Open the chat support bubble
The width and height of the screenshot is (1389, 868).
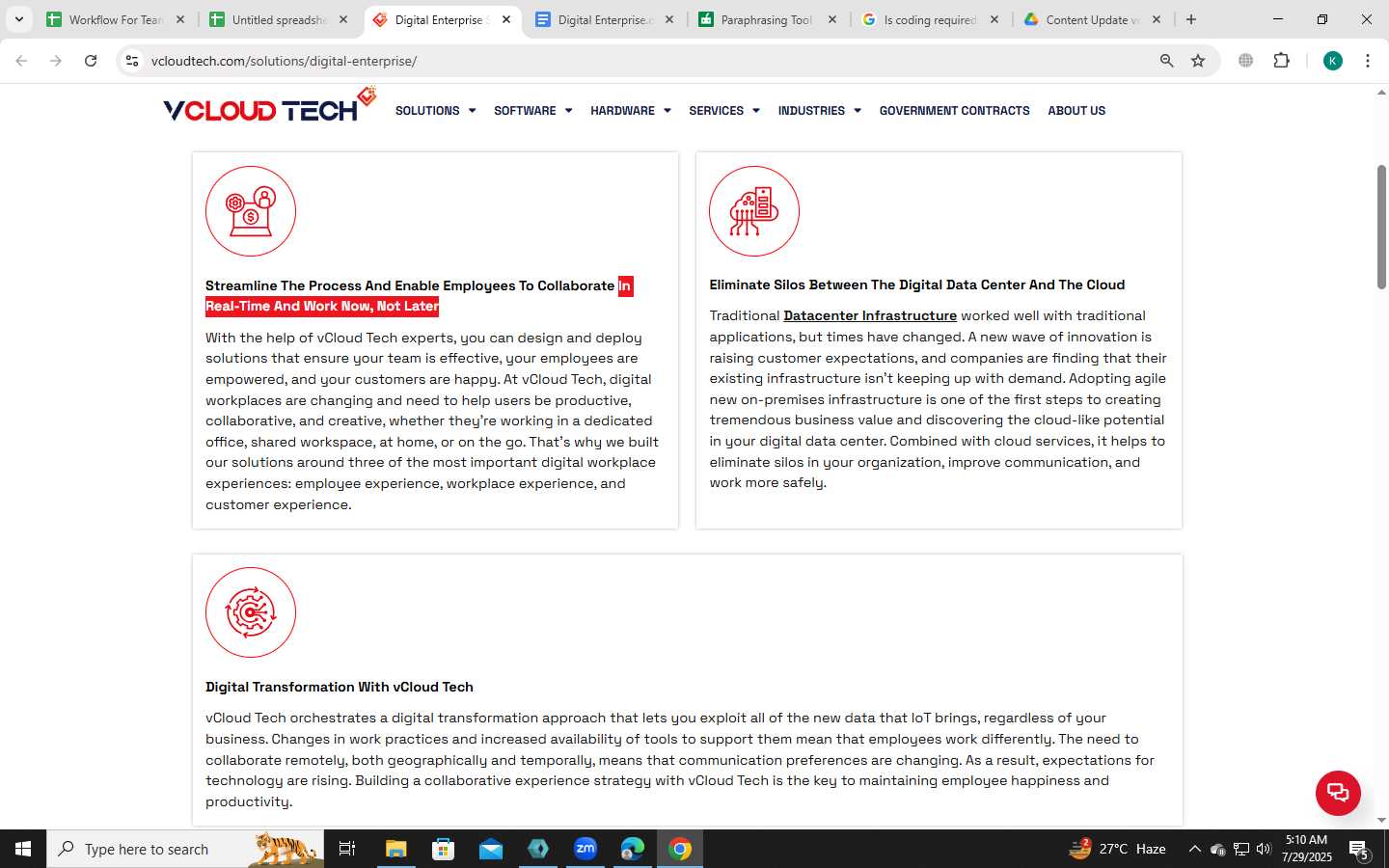pos(1338,793)
